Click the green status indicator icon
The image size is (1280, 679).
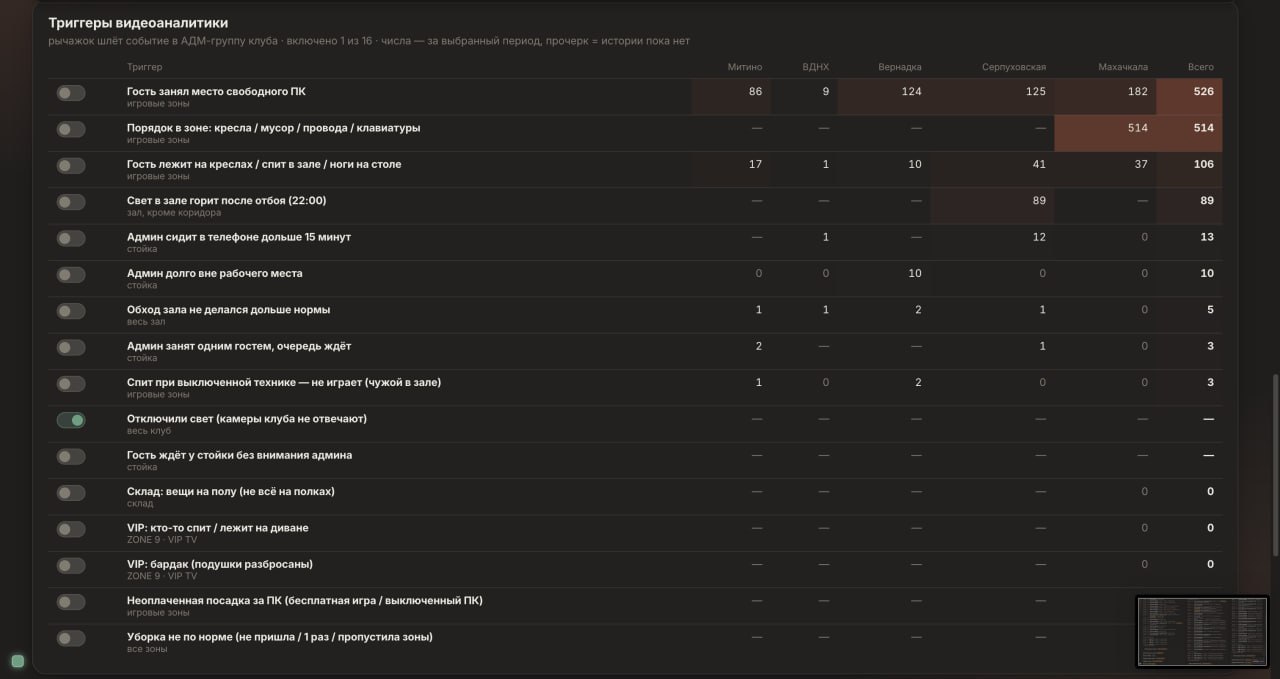[17, 661]
